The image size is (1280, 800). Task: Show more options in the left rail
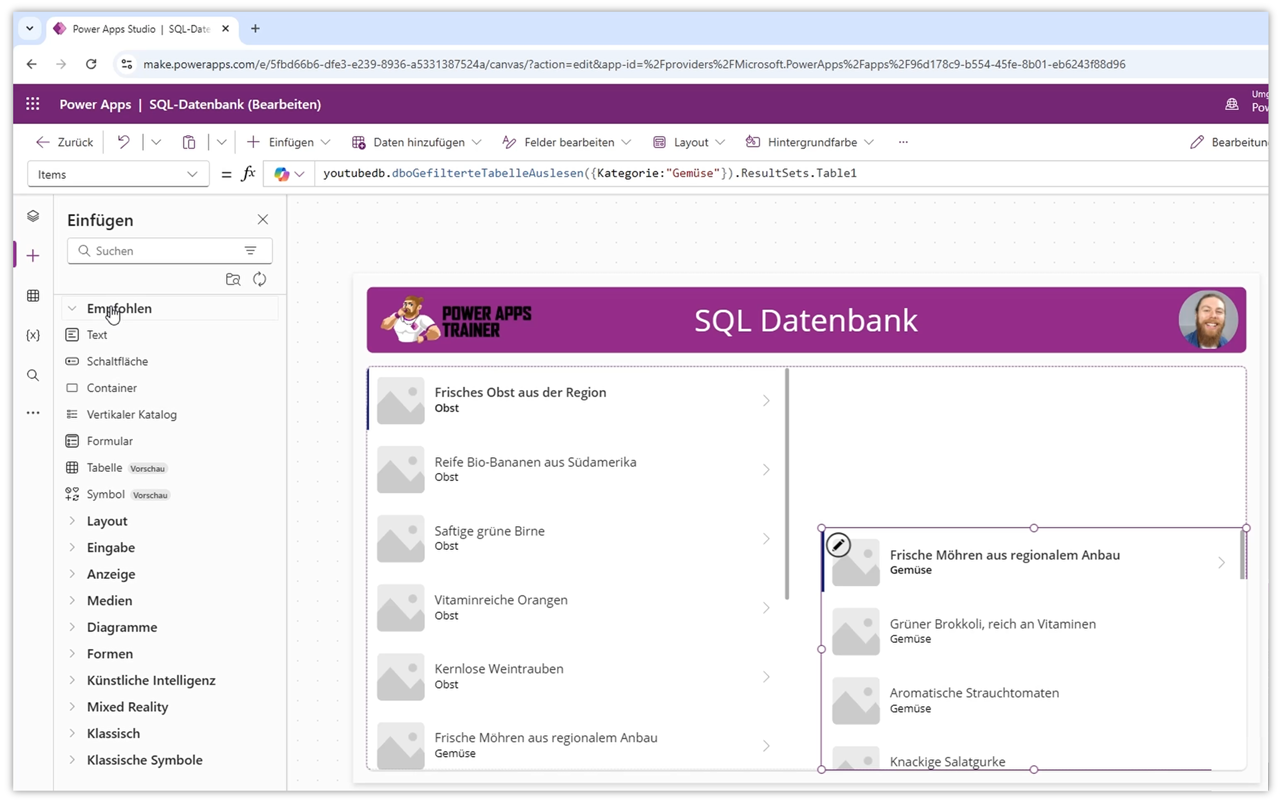click(33, 412)
